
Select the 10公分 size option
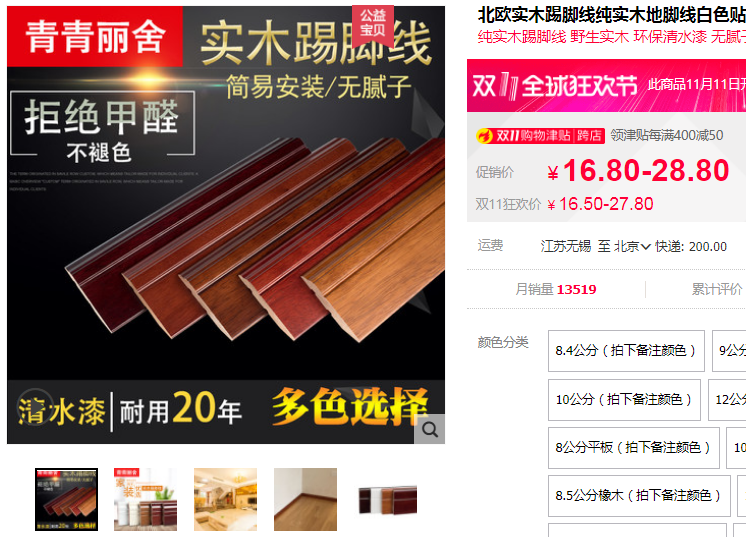point(624,400)
